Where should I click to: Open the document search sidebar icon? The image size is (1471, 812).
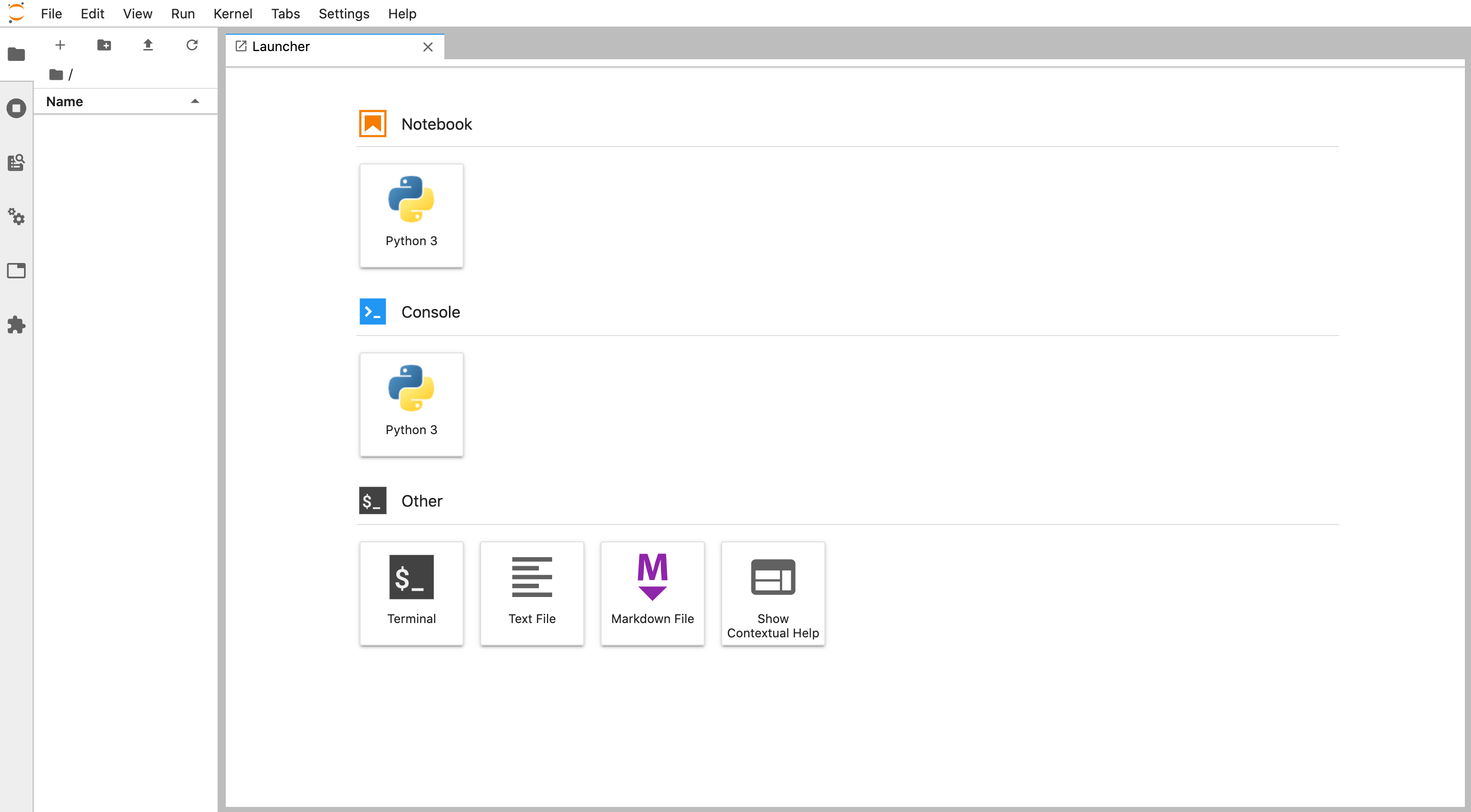(16, 162)
